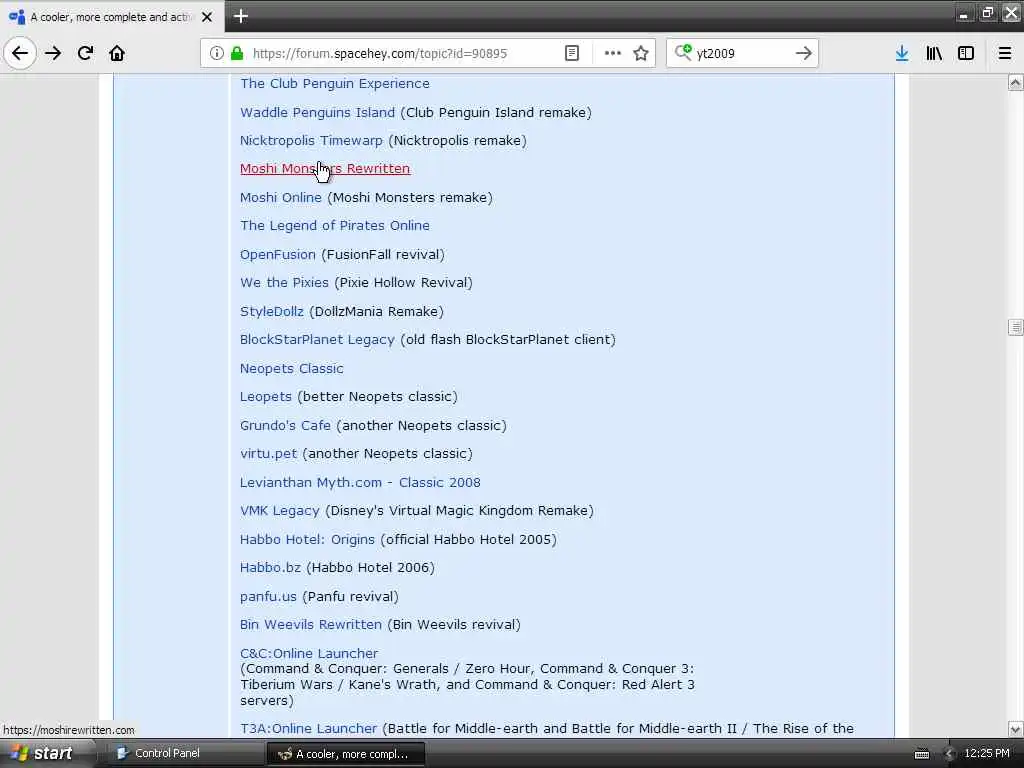Click the 12:25 PM clock

(987, 753)
